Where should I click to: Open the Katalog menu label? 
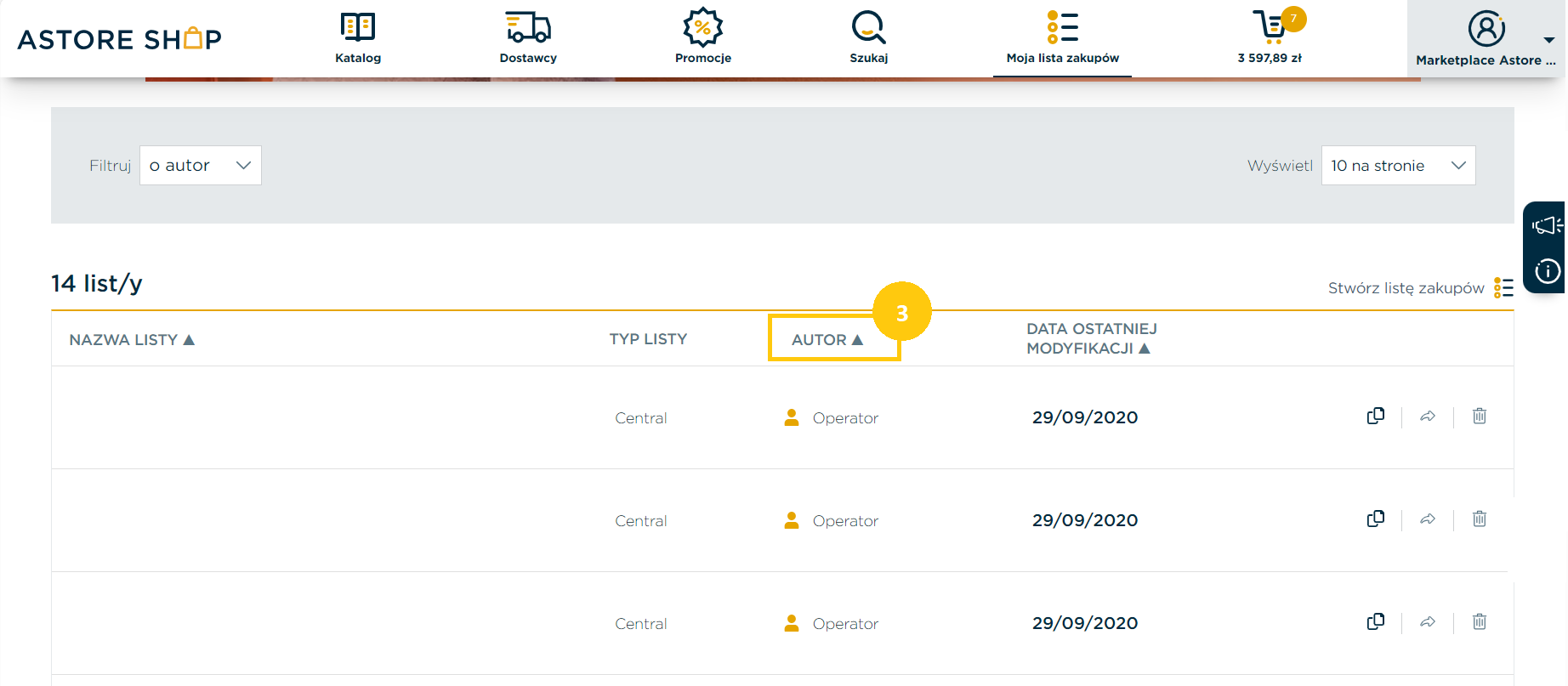(358, 58)
